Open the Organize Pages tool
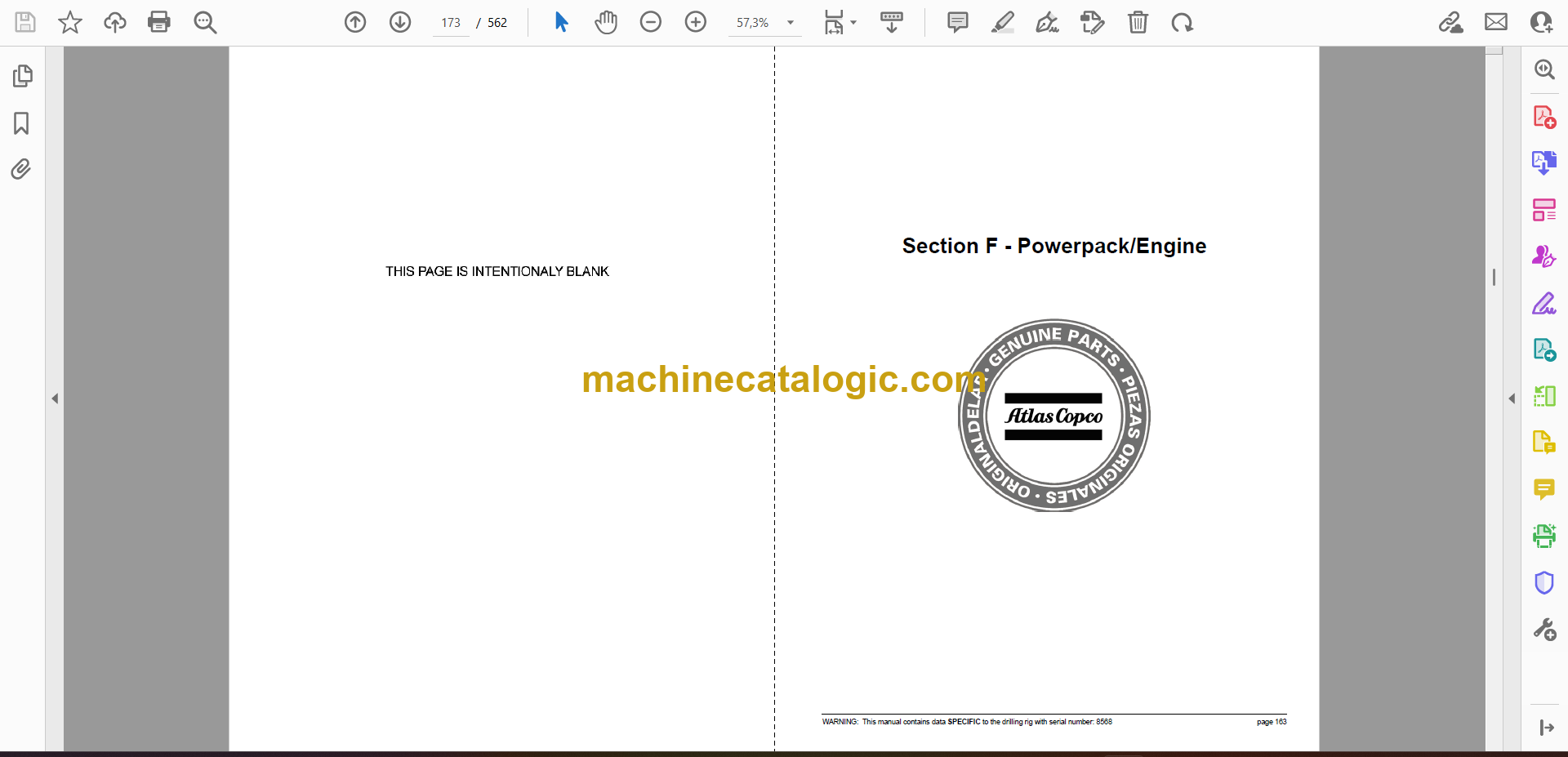Image resolution: width=1568 pixels, height=757 pixels. (1544, 210)
